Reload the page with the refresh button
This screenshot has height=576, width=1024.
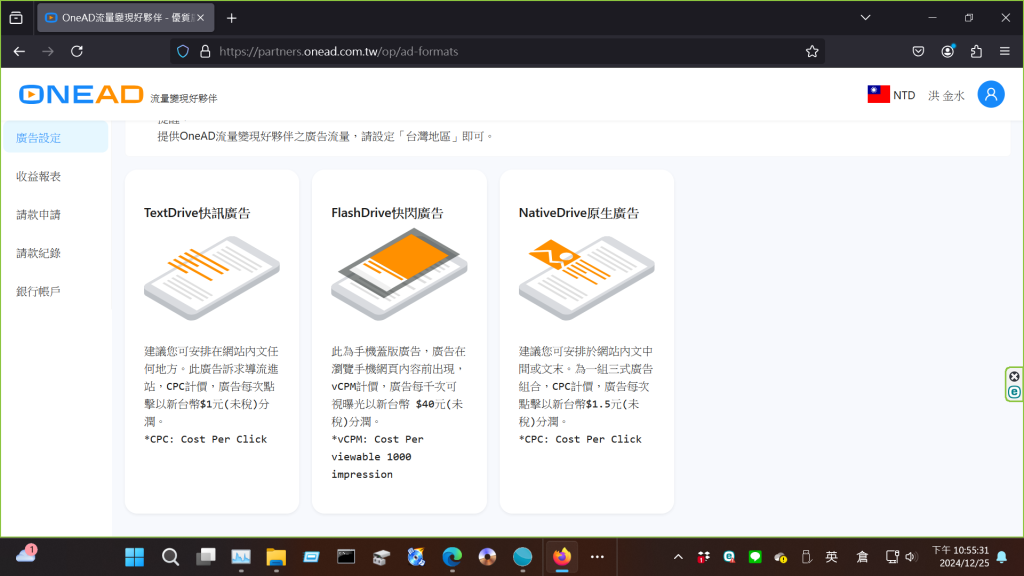pos(77,51)
